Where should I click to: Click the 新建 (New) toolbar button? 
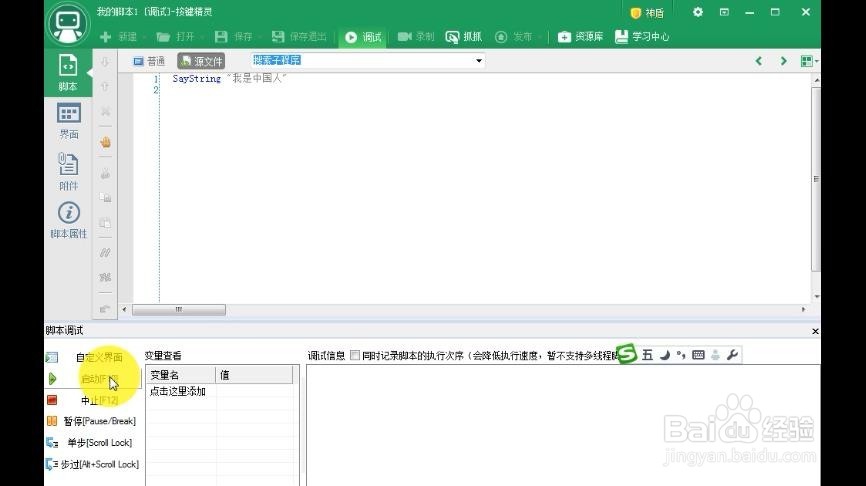[118, 37]
